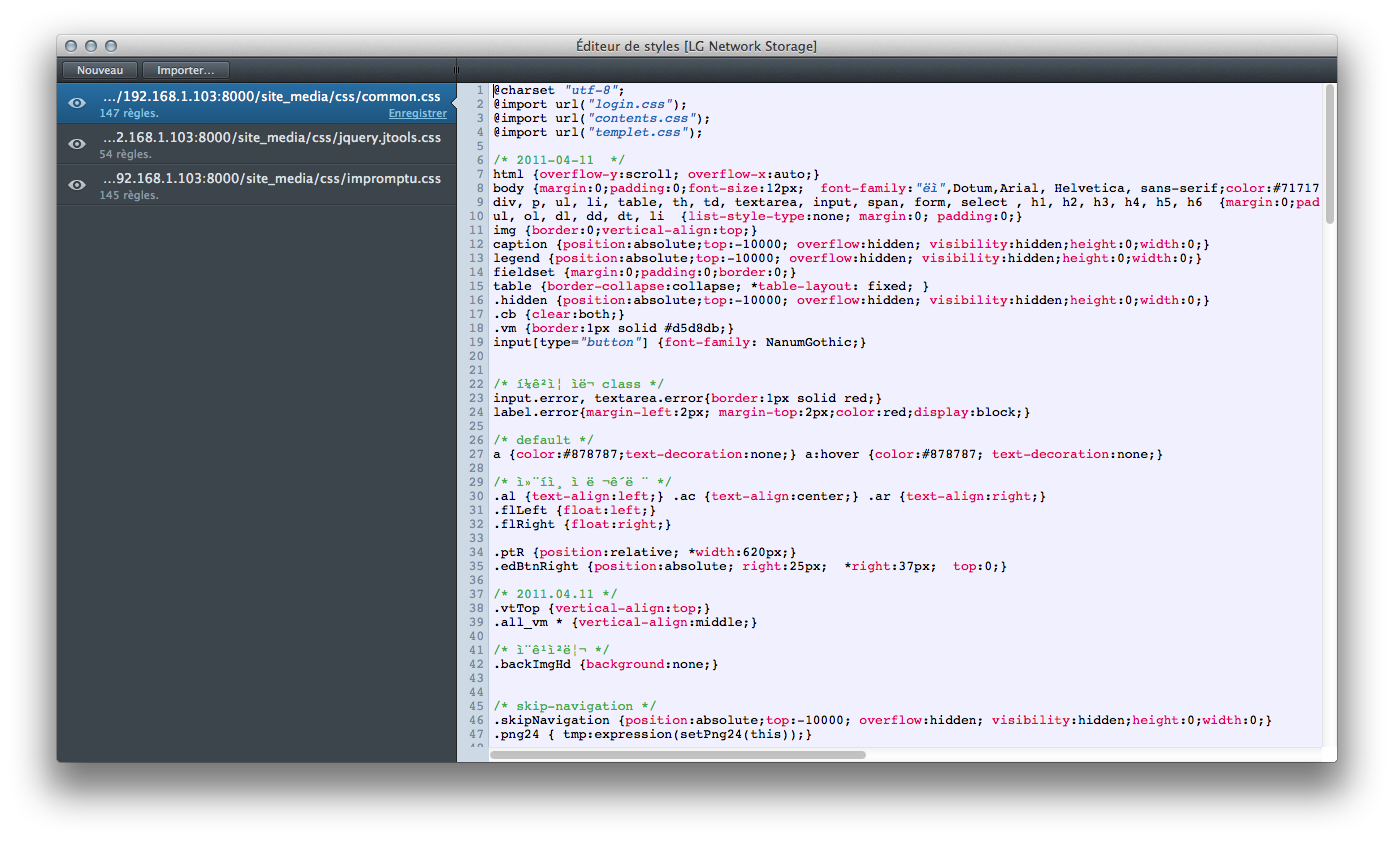The image size is (1394, 841).
Task: Click the zoom window button
Action: [111, 46]
